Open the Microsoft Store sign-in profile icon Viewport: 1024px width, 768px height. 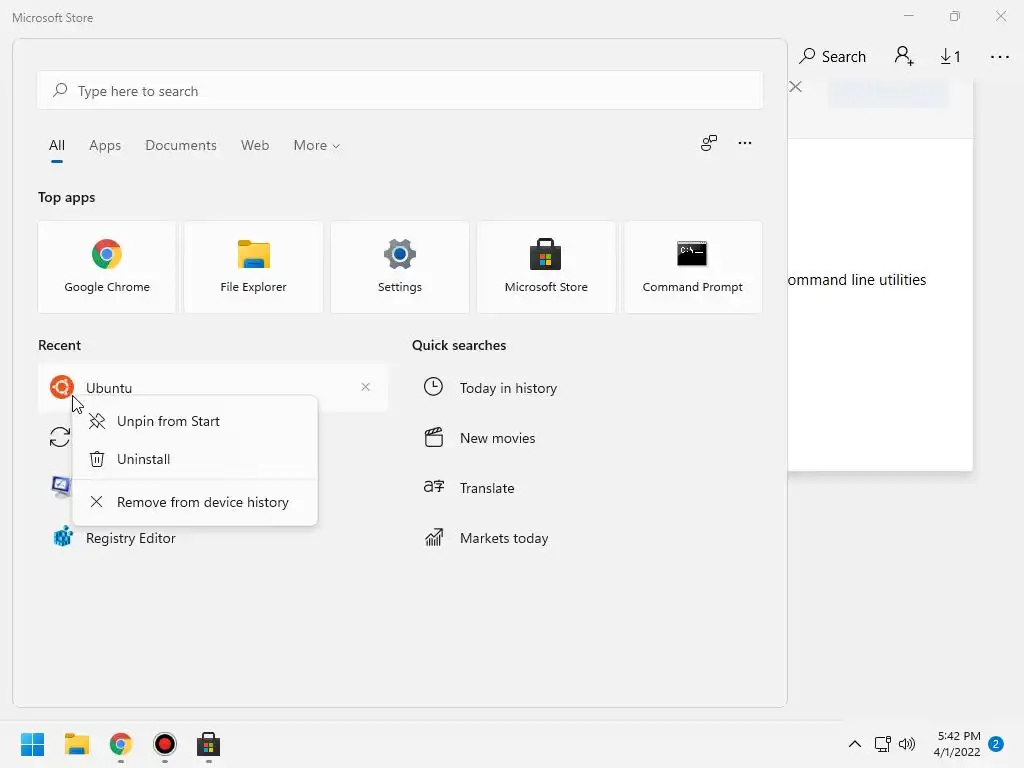(x=904, y=57)
